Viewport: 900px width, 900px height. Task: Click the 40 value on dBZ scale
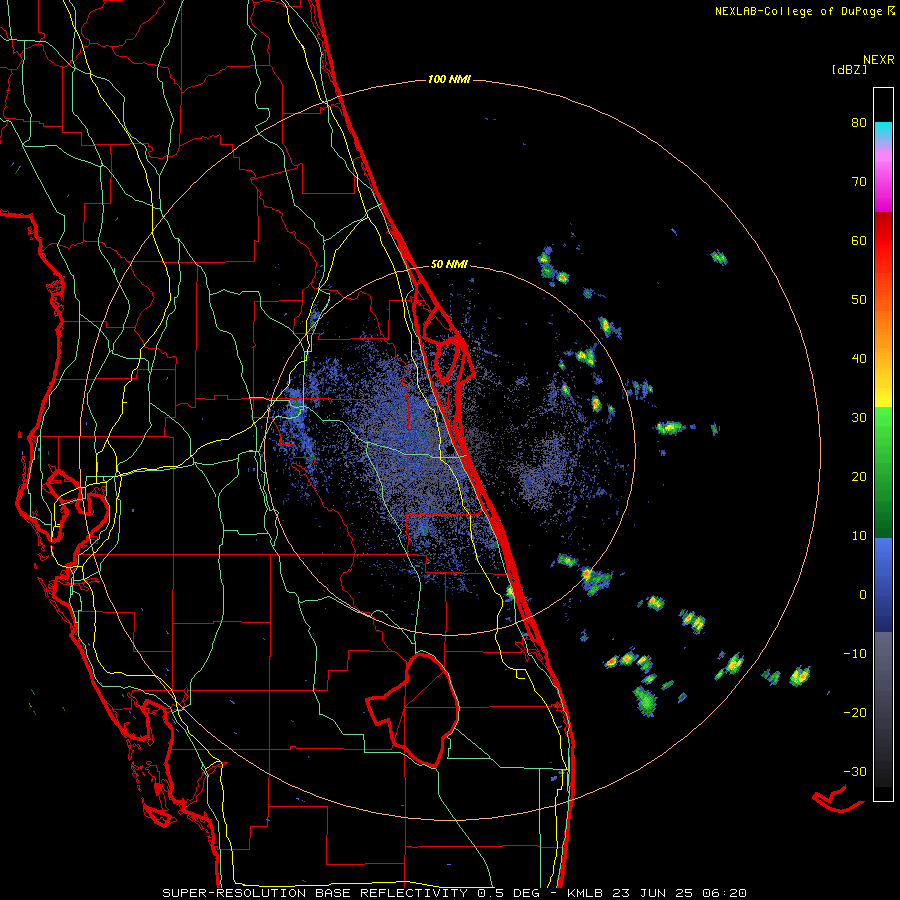(x=859, y=359)
